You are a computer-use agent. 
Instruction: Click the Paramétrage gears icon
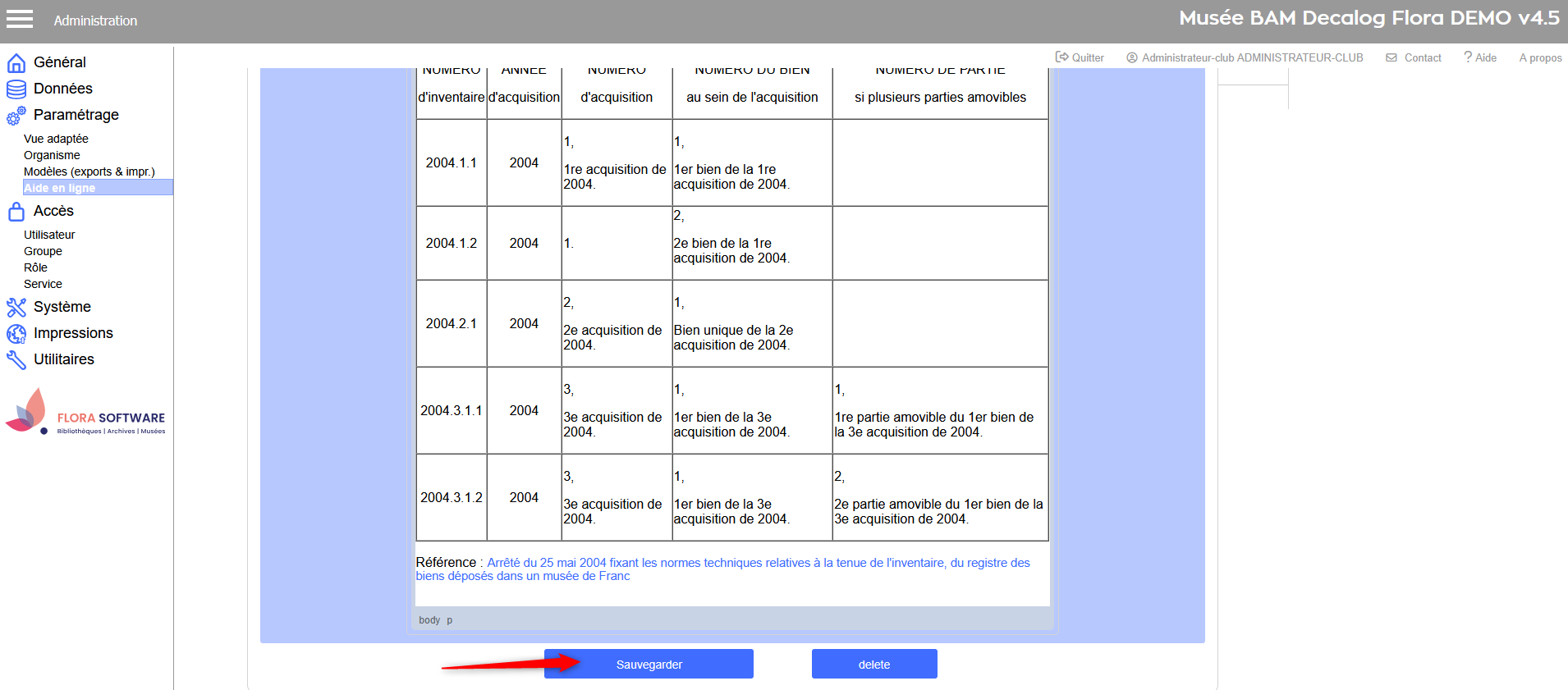16,116
